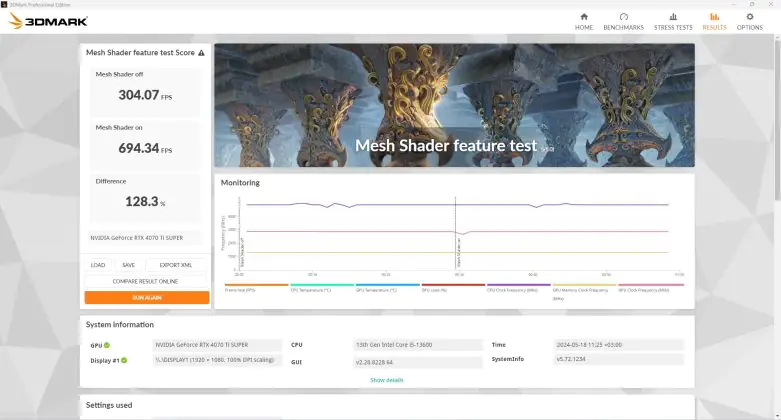Screen dimensions: 781x420
Task: Open the Results section
Action: 714,22
